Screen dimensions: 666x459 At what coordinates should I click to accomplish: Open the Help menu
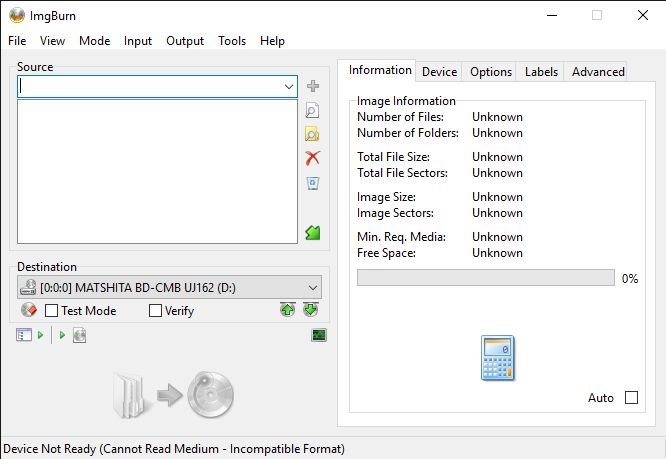pyautogui.click(x=272, y=41)
